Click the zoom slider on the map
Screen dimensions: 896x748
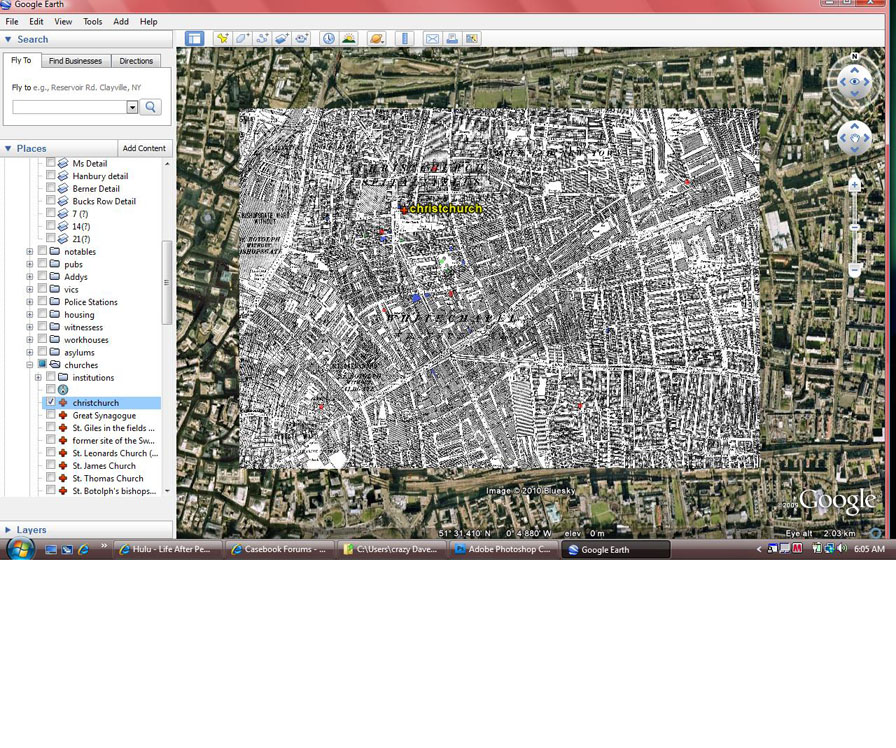[x=855, y=228]
